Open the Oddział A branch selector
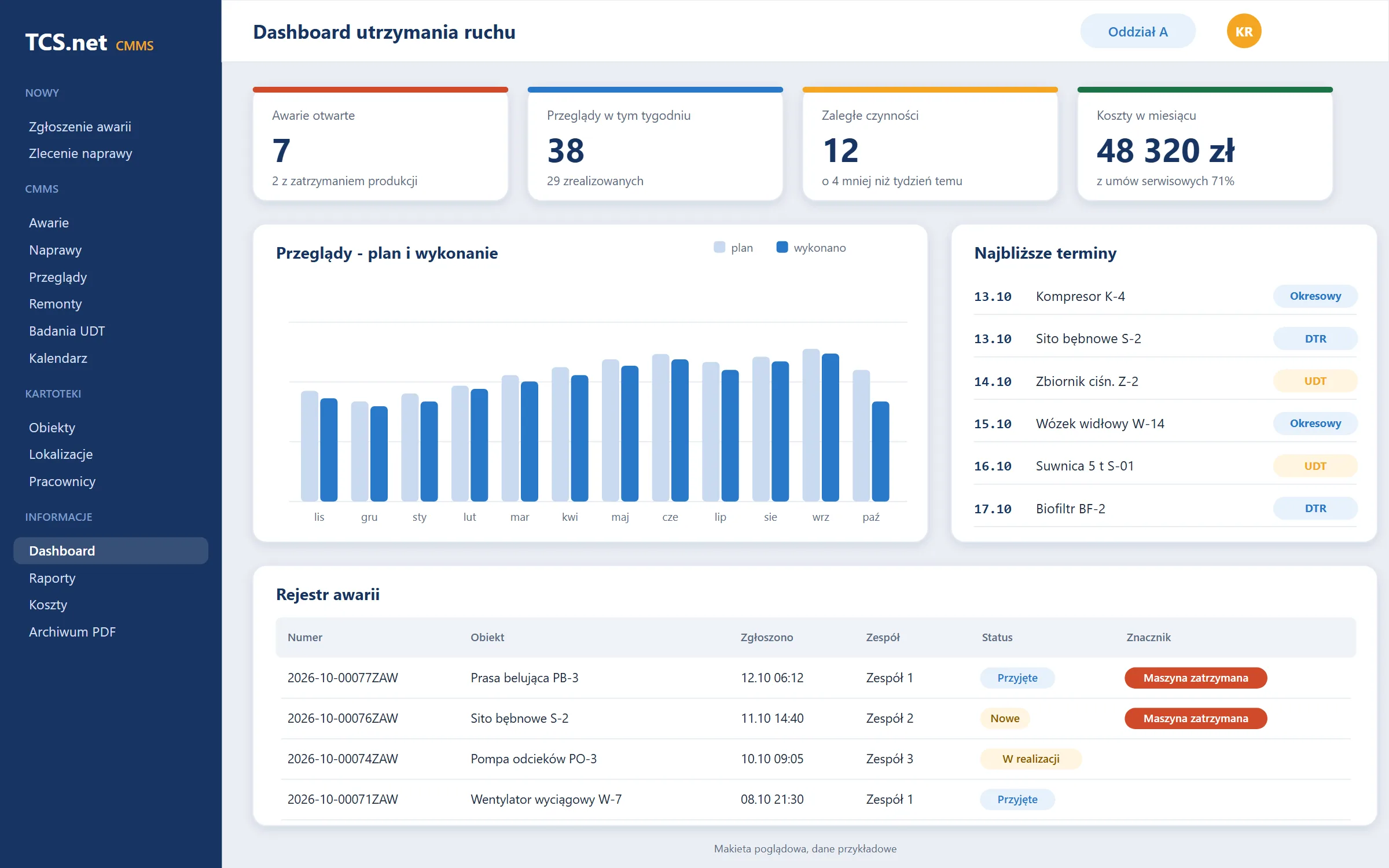Image resolution: width=1389 pixels, height=868 pixels. [x=1137, y=31]
